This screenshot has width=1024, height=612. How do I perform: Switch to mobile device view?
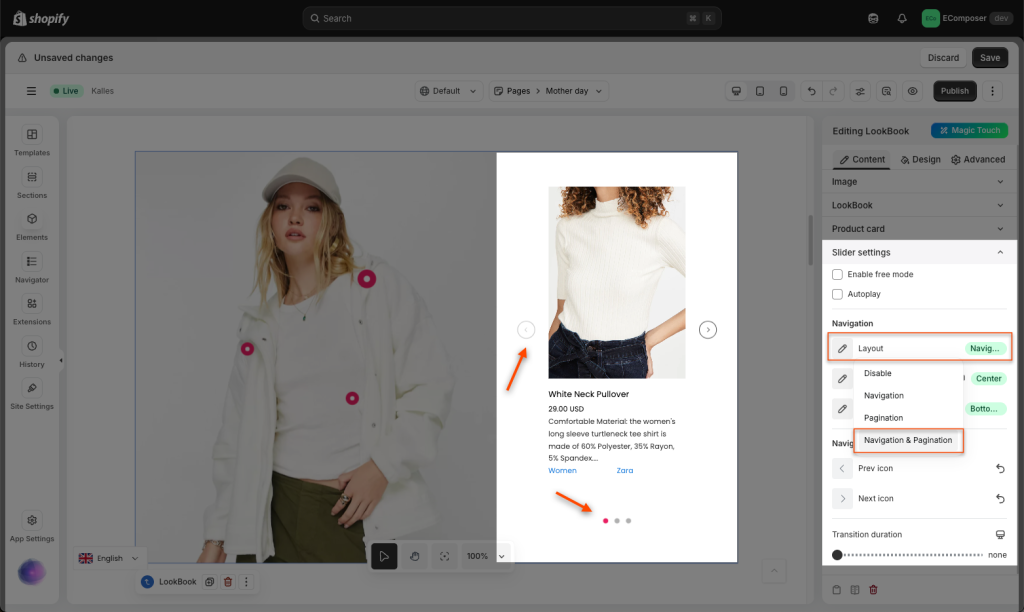[x=783, y=91]
